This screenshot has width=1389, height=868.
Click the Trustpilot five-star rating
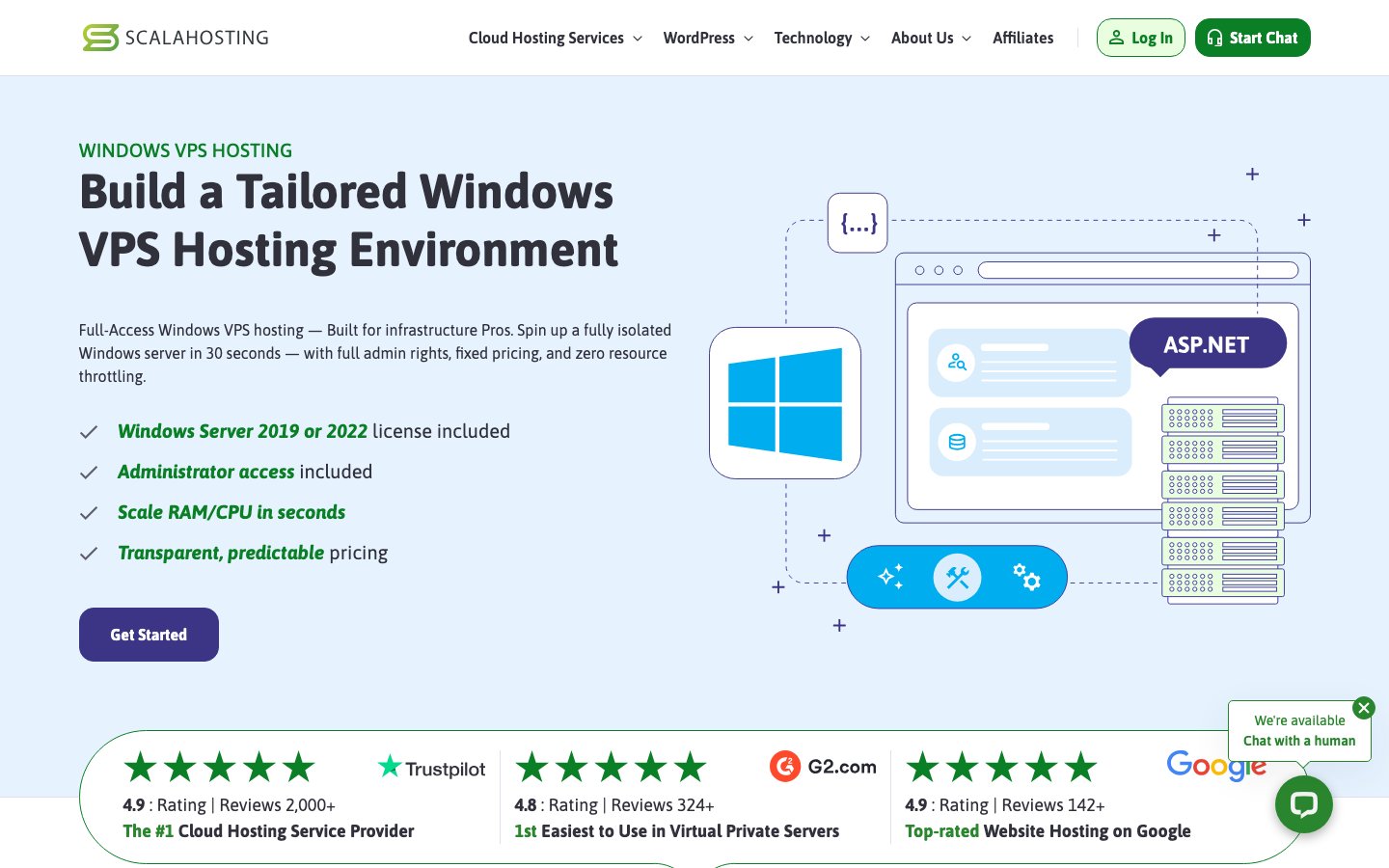click(x=220, y=768)
